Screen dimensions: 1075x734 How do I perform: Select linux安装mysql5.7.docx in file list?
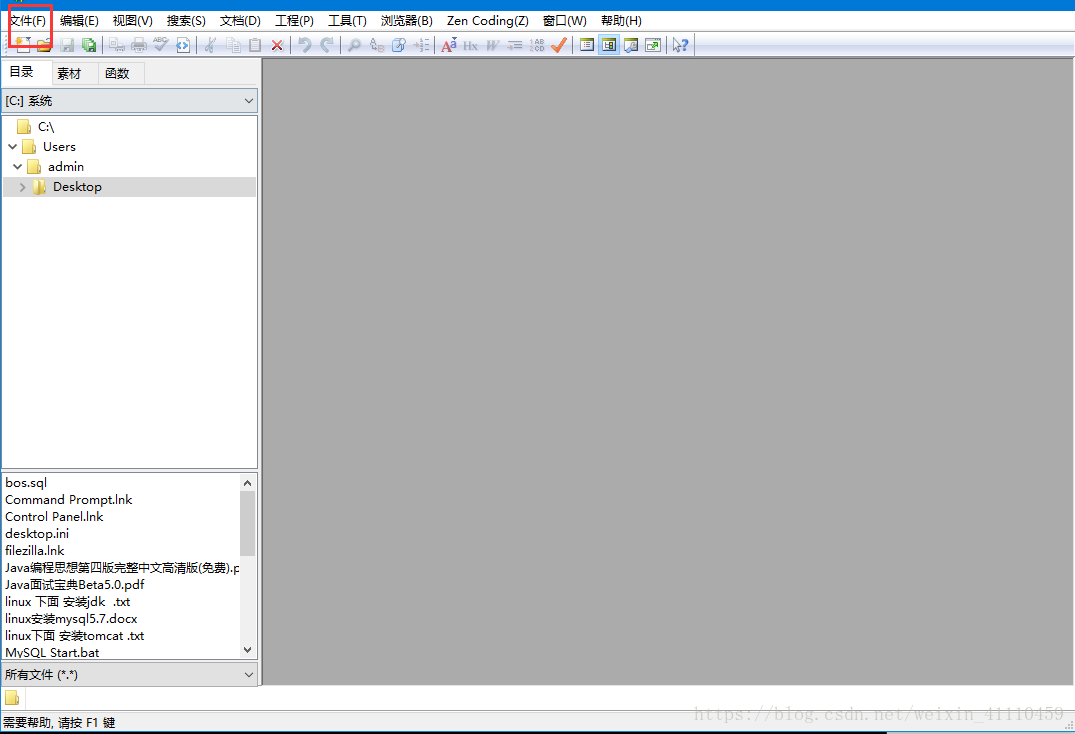71,618
